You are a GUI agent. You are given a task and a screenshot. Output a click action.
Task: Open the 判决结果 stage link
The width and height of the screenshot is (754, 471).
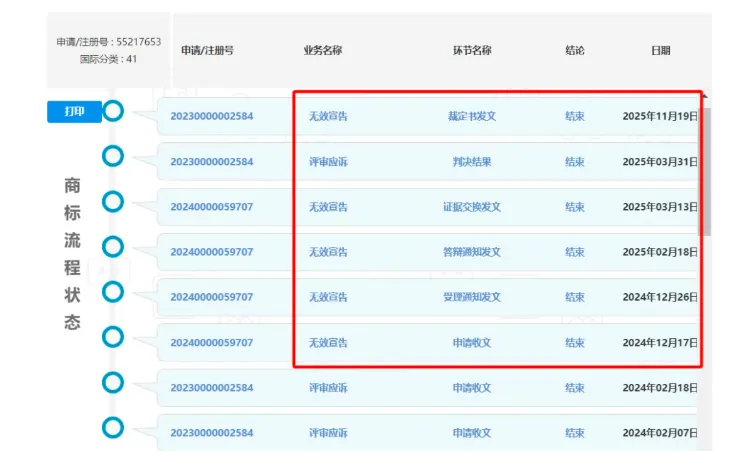(472, 162)
